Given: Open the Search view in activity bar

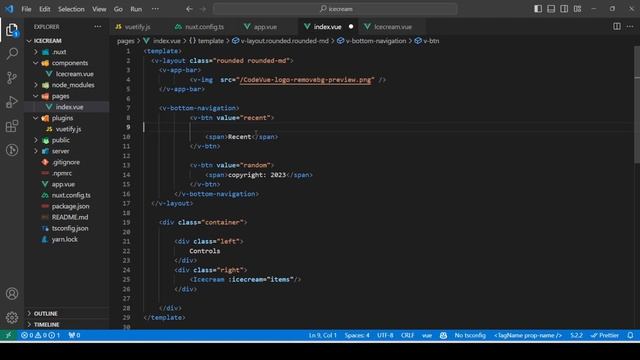Looking at the screenshot, I should point(12,53).
